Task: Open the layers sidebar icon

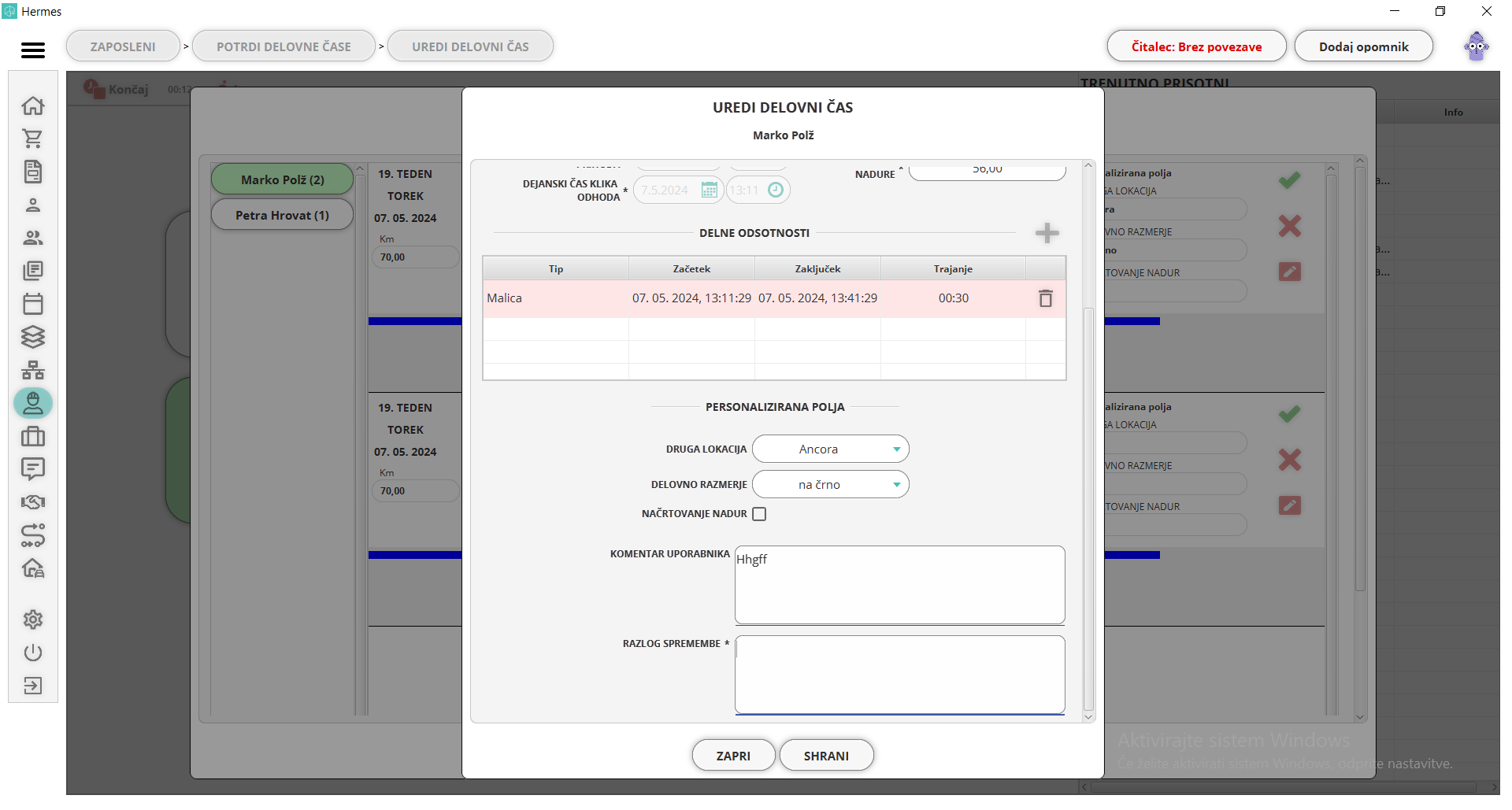Action: pyautogui.click(x=33, y=337)
